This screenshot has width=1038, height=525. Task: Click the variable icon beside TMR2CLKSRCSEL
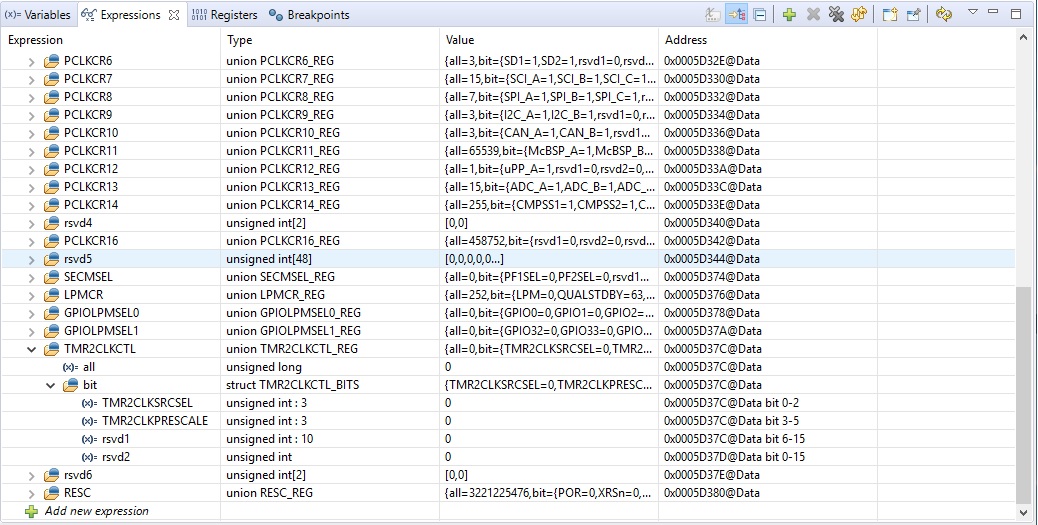[x=90, y=403]
